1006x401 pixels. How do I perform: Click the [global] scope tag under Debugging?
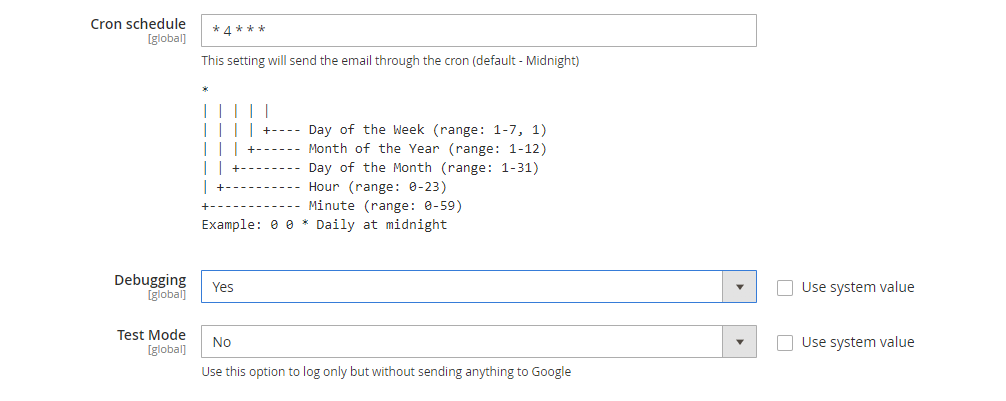[x=166, y=295]
